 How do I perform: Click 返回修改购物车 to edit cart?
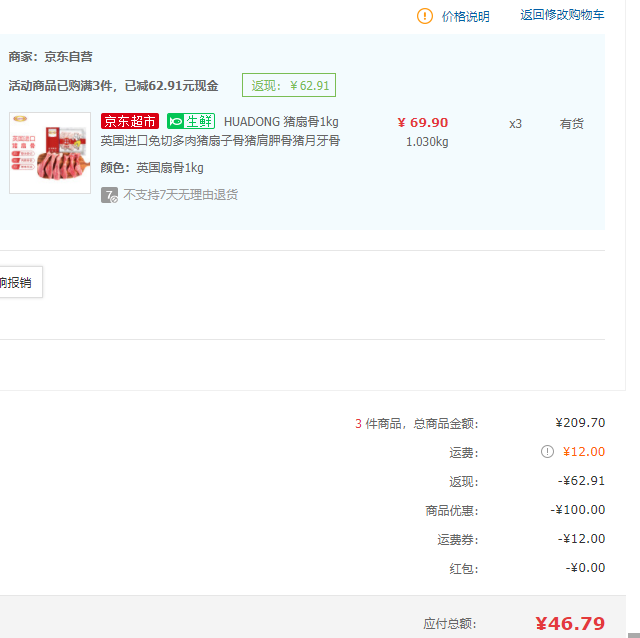coord(562,15)
